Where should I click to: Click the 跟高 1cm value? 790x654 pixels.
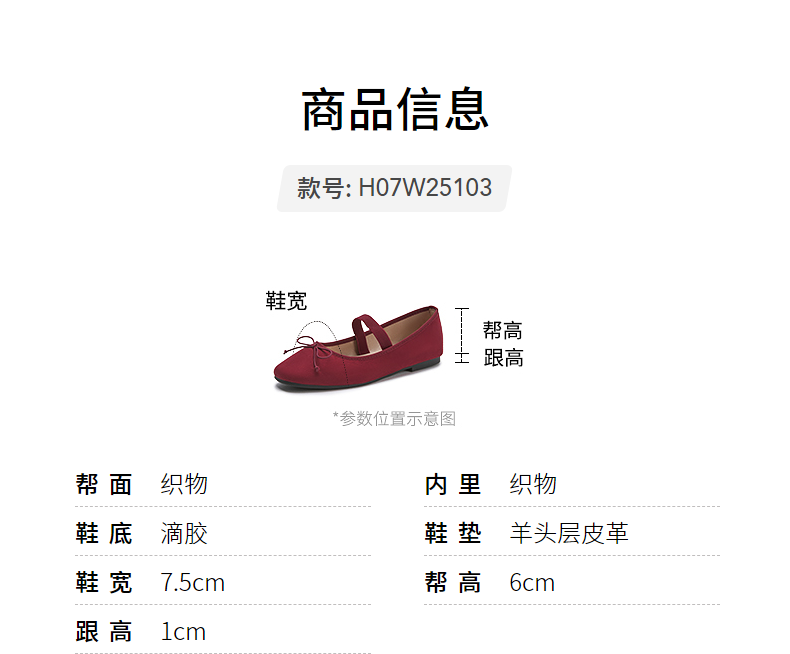(x=183, y=631)
